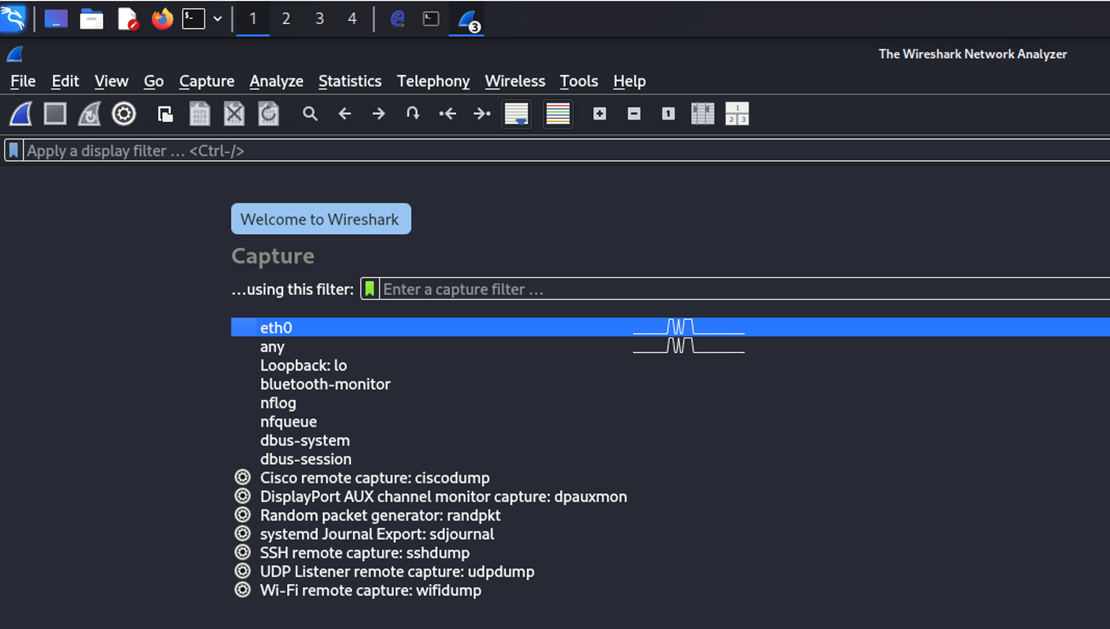Expand the terminal dropdown arrow in panel

[217, 19]
